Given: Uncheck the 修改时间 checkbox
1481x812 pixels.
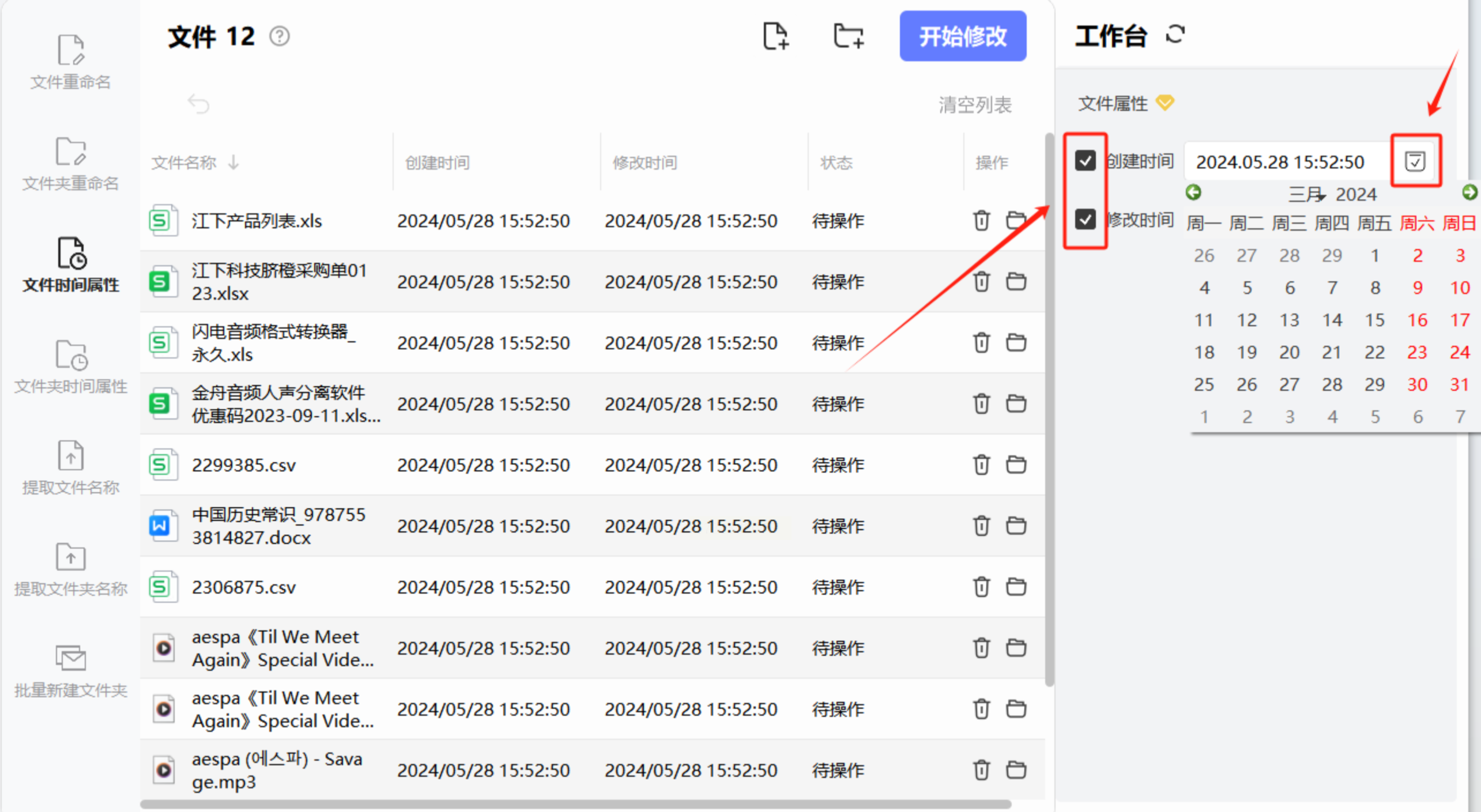Looking at the screenshot, I should pyautogui.click(x=1085, y=219).
